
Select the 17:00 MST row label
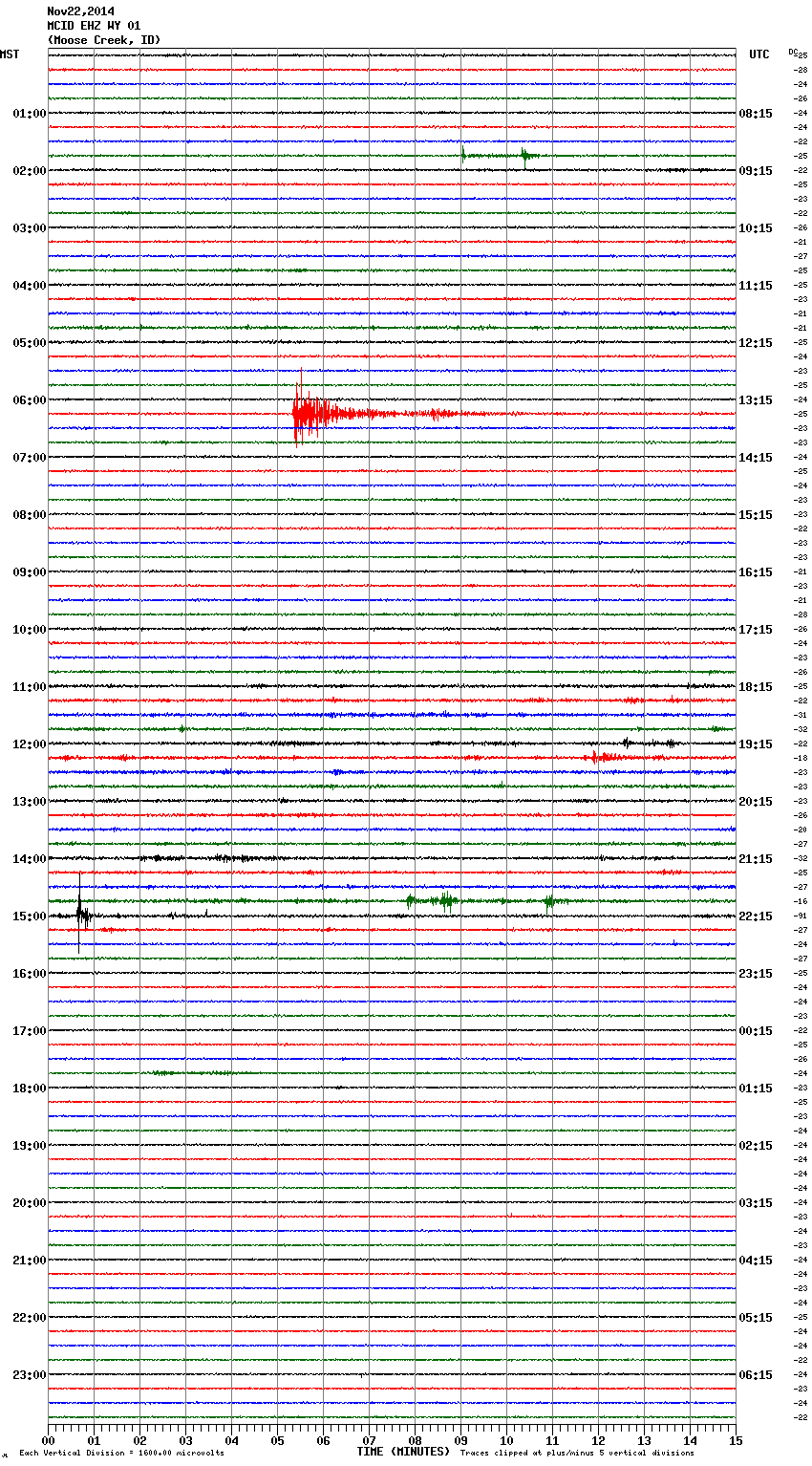coord(30,1031)
